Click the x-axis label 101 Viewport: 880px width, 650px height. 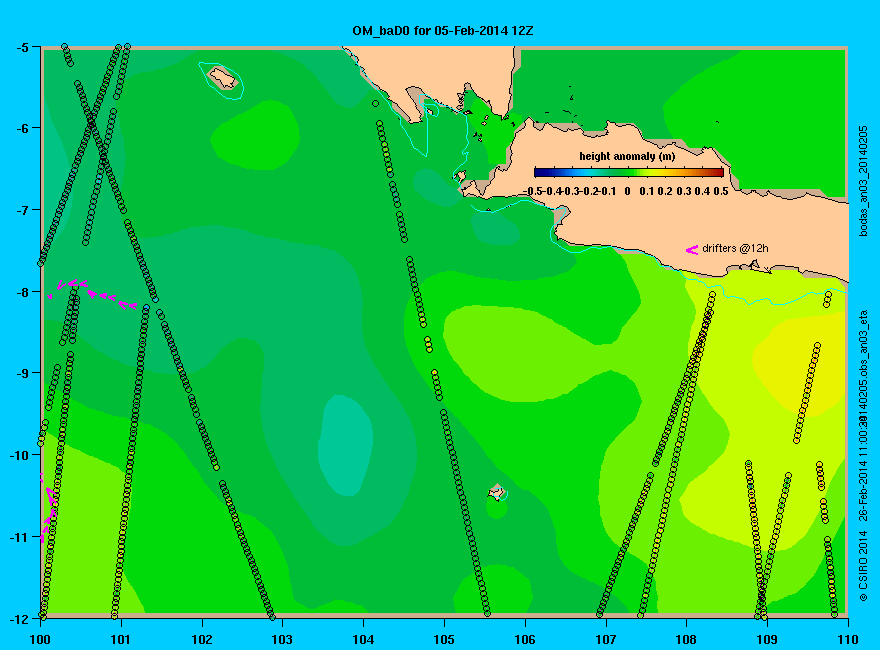tap(121, 639)
